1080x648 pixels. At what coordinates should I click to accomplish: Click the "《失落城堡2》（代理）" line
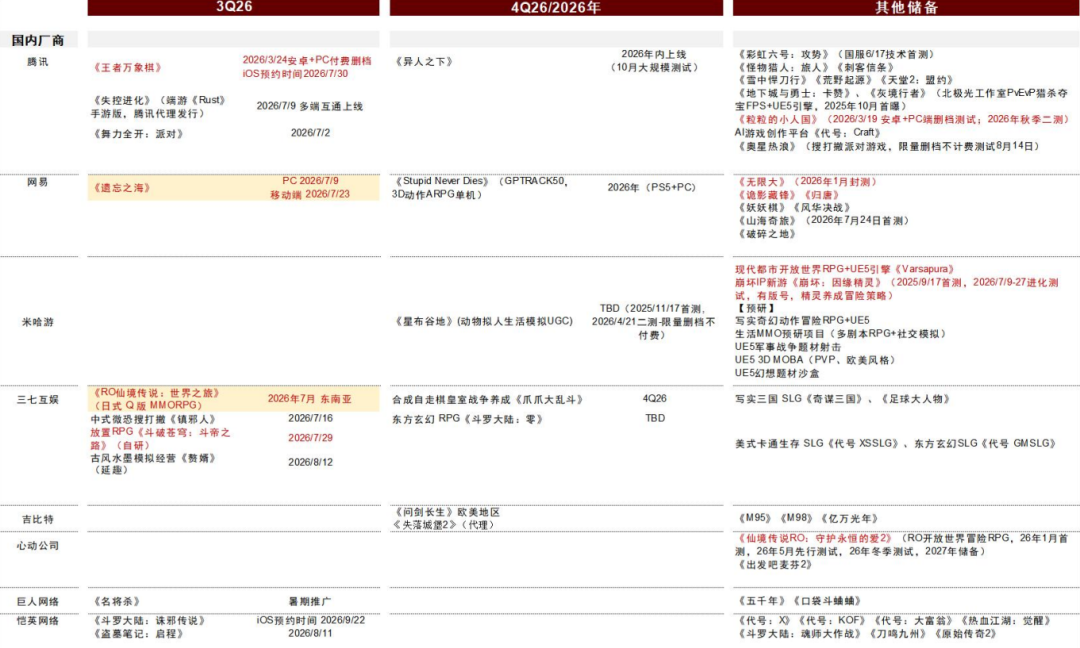[x=444, y=525]
